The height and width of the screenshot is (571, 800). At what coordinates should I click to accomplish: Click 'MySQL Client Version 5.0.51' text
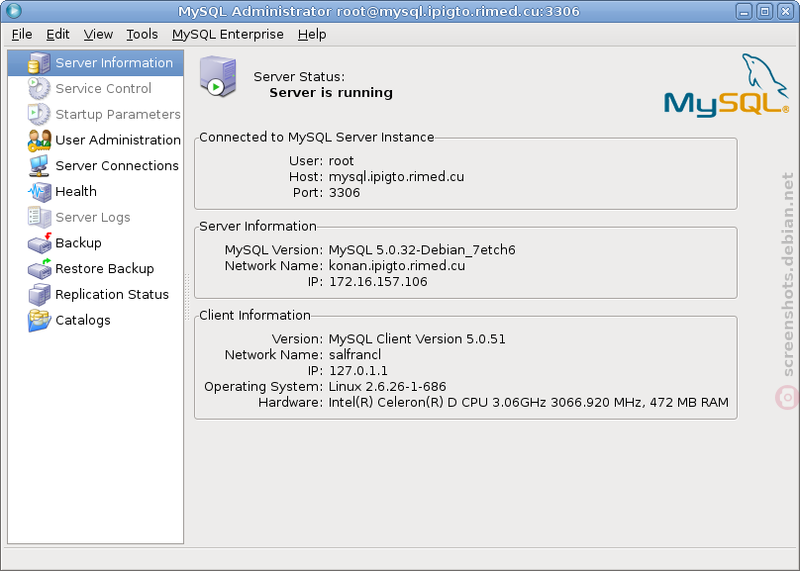(417, 339)
